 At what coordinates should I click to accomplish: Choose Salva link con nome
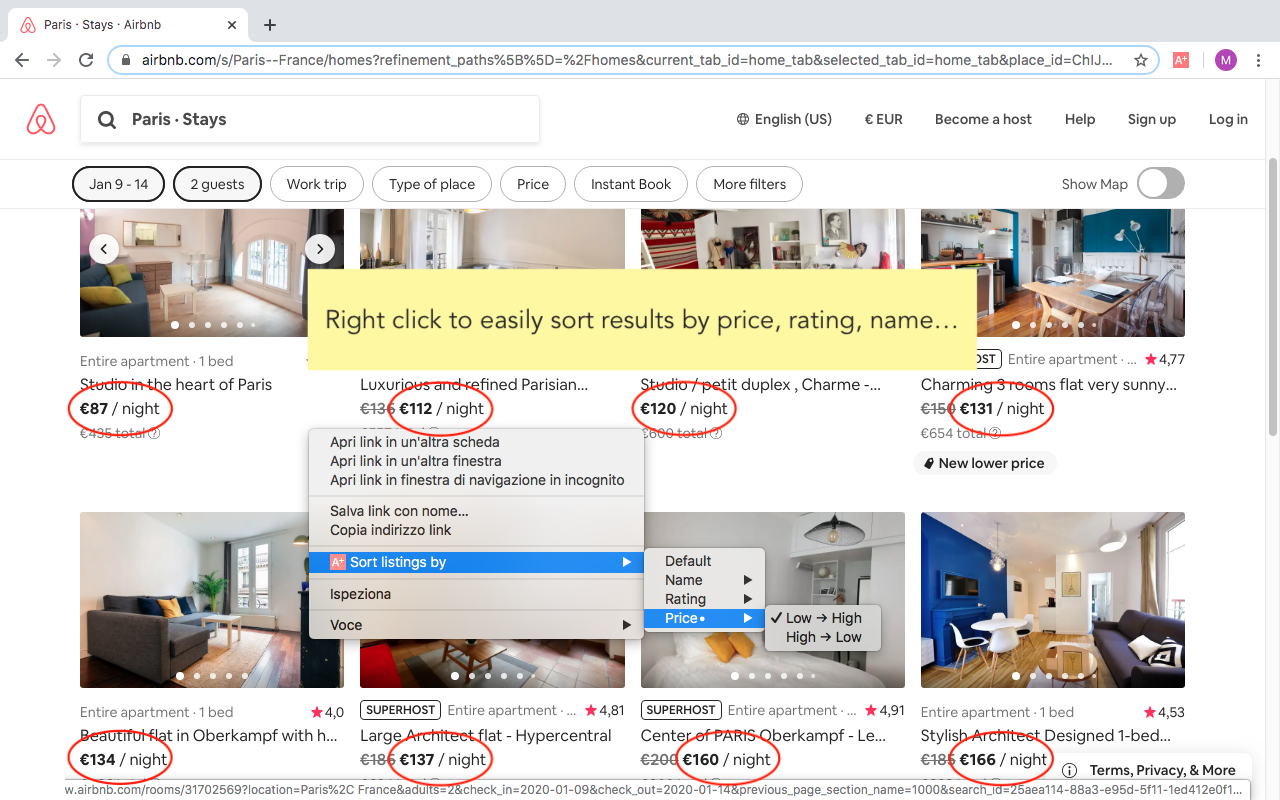coord(475,511)
